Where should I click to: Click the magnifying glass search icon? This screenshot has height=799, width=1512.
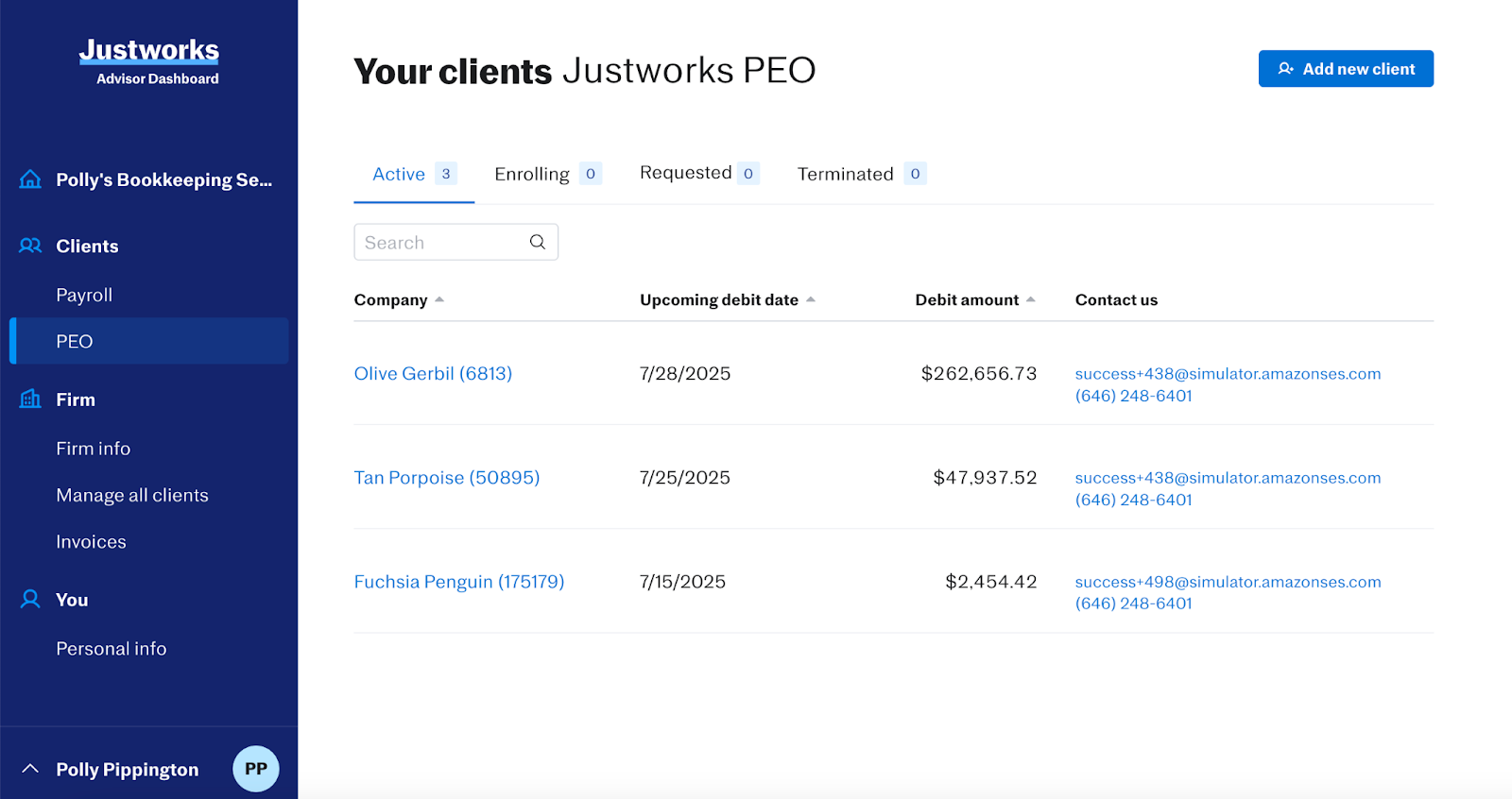[537, 242]
